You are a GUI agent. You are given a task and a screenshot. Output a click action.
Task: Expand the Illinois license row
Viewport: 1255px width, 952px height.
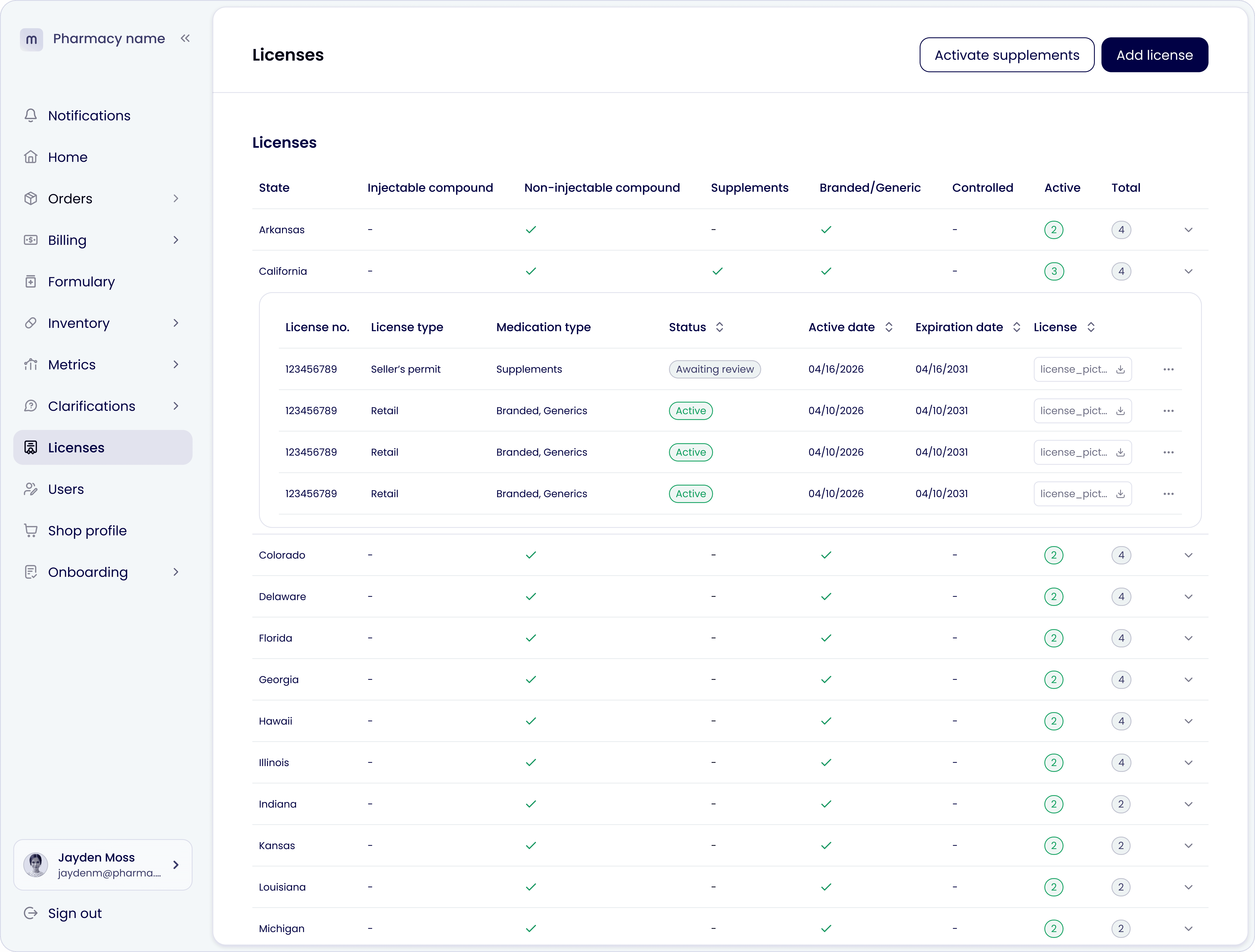tap(1189, 763)
